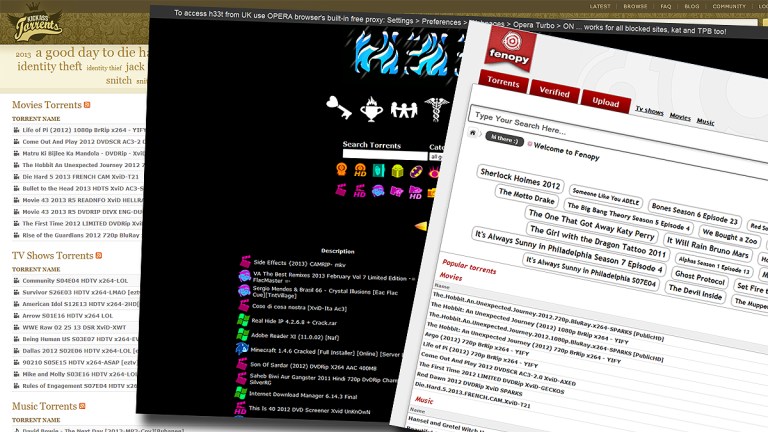
Task: Click Bones Season 6 Episode 23 tag
Action: coord(695,214)
